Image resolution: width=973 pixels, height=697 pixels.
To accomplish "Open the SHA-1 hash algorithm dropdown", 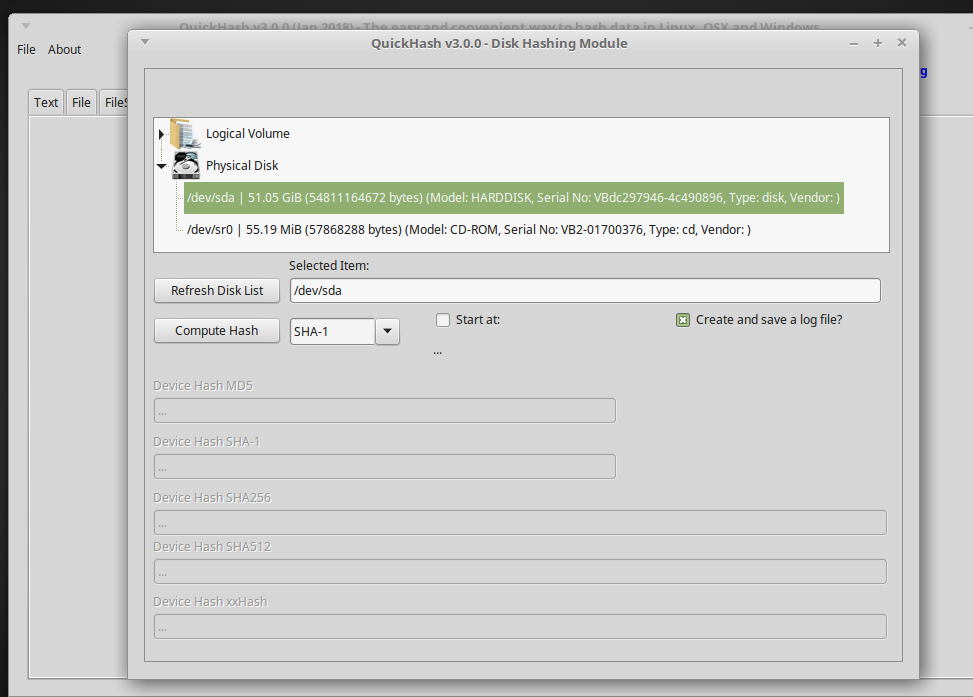I will point(387,331).
